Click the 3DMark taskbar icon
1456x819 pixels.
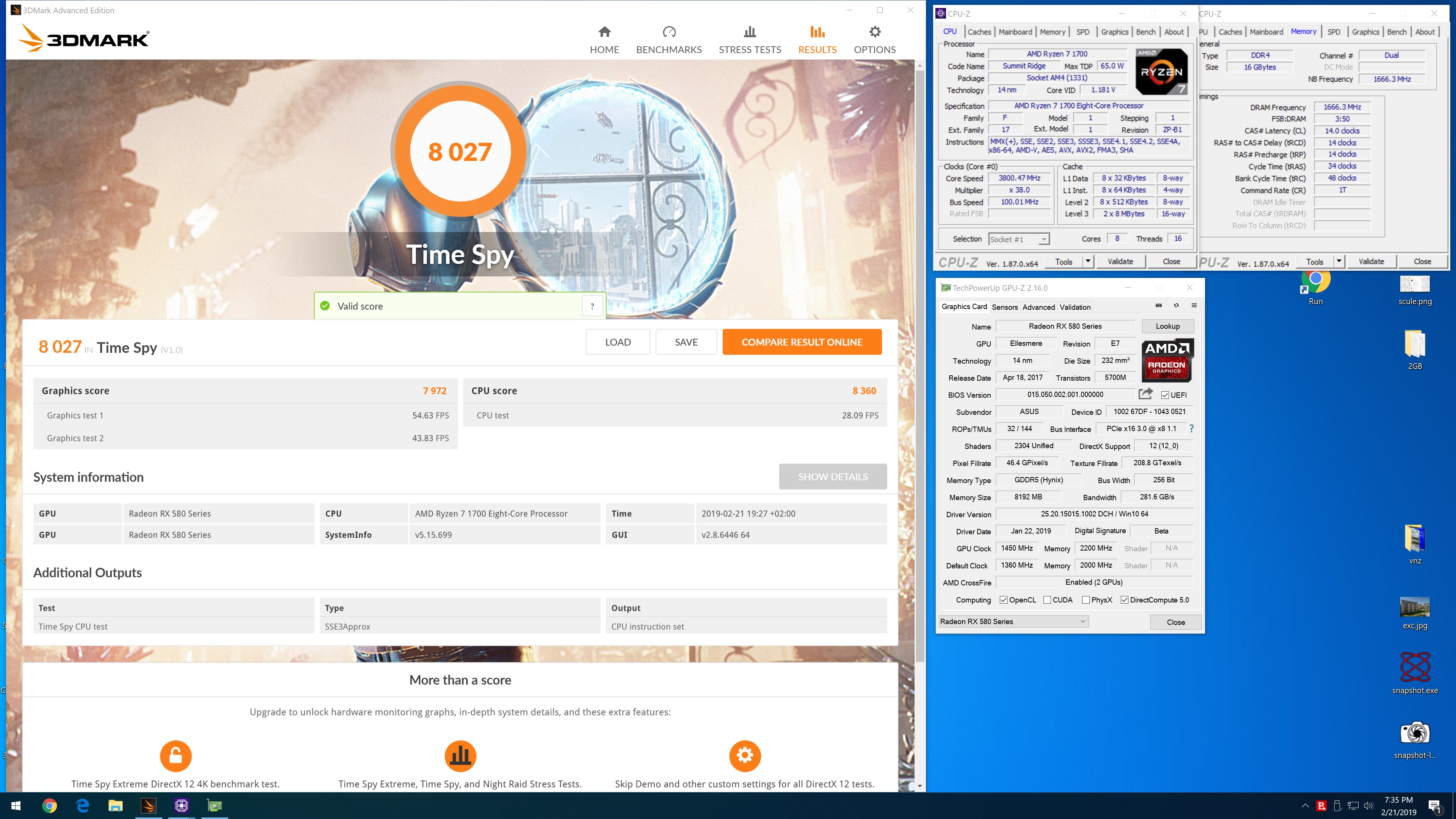(x=149, y=805)
